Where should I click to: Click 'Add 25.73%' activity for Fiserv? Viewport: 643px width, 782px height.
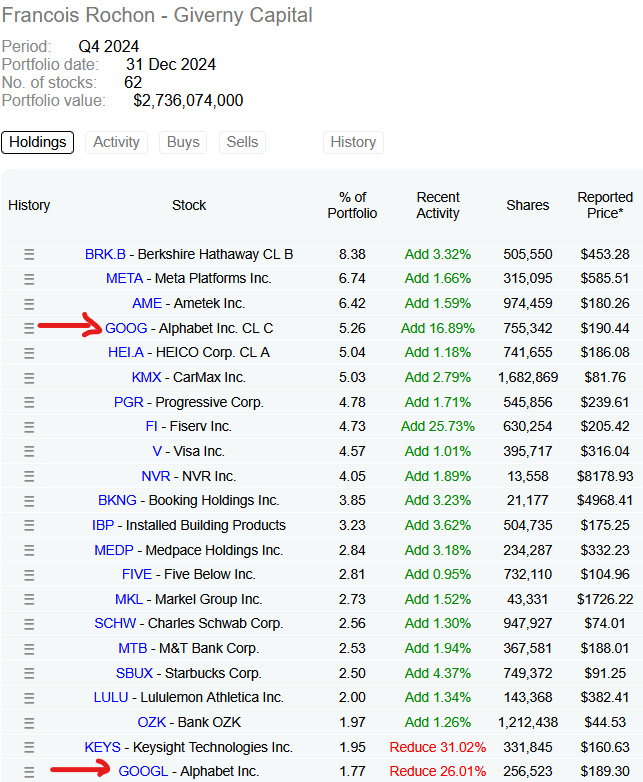point(438,426)
